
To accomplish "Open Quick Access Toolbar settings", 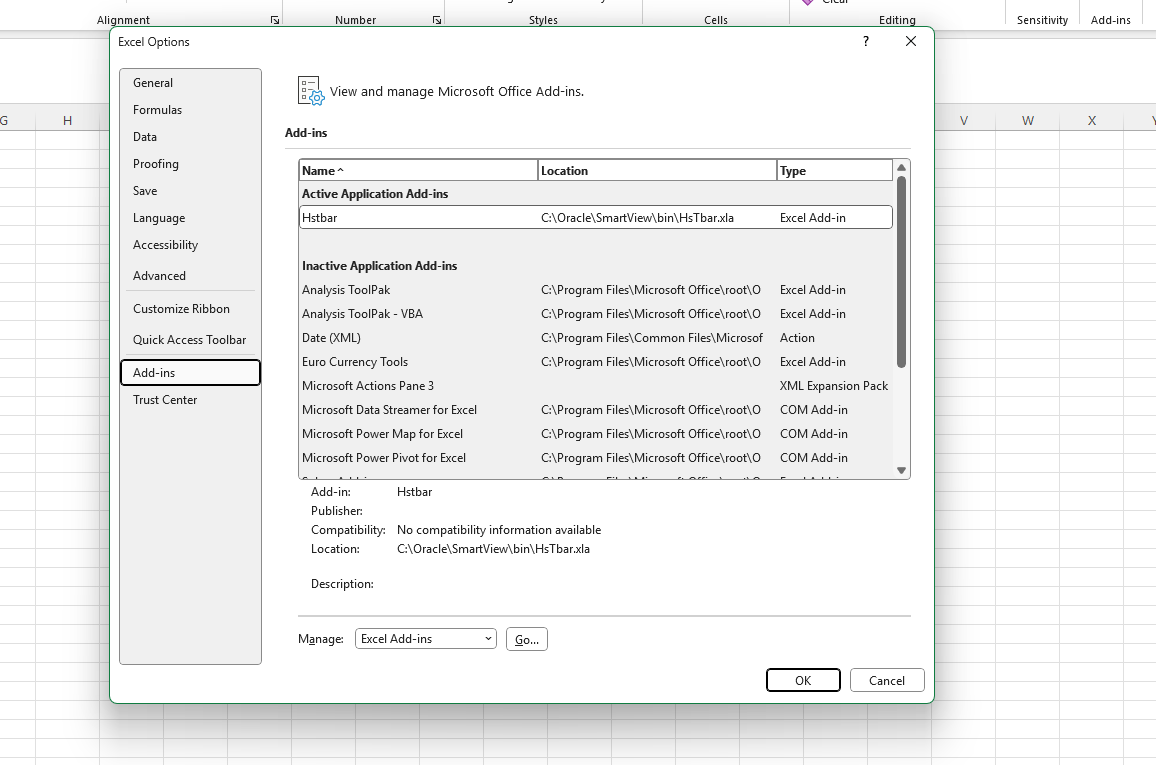I will pos(190,340).
